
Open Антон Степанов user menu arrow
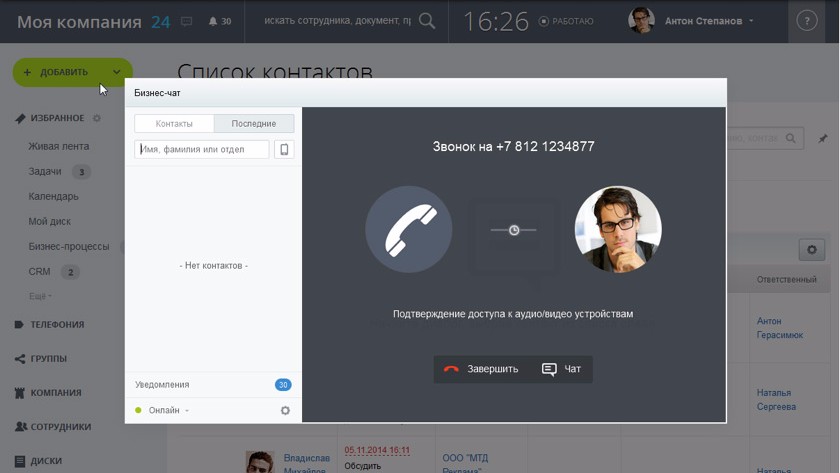point(751,21)
